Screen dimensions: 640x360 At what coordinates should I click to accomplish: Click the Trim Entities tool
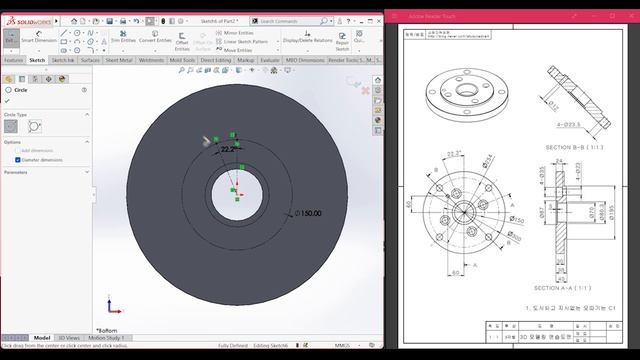123,36
